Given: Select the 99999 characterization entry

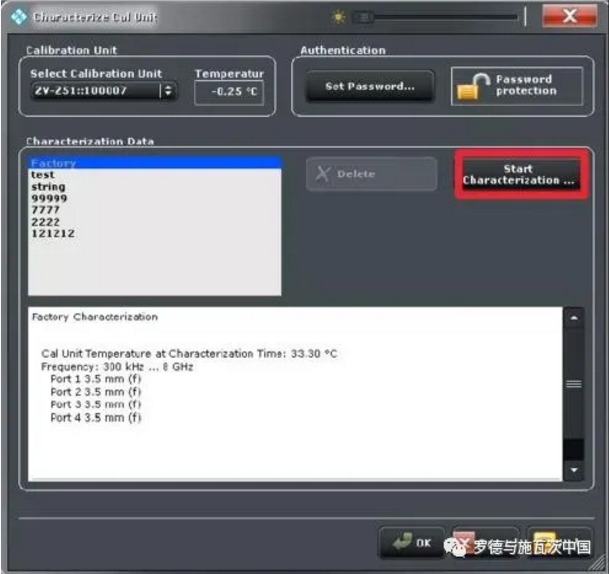Looking at the screenshot, I should (49, 199).
